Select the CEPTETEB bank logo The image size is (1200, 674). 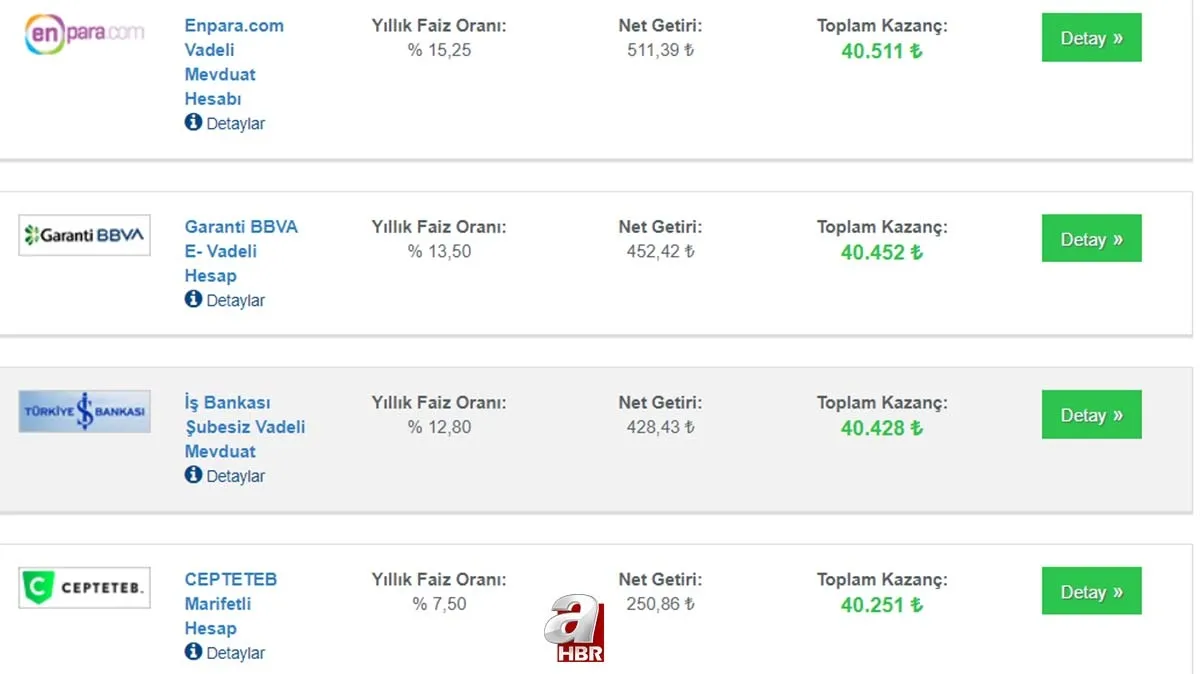click(84, 587)
